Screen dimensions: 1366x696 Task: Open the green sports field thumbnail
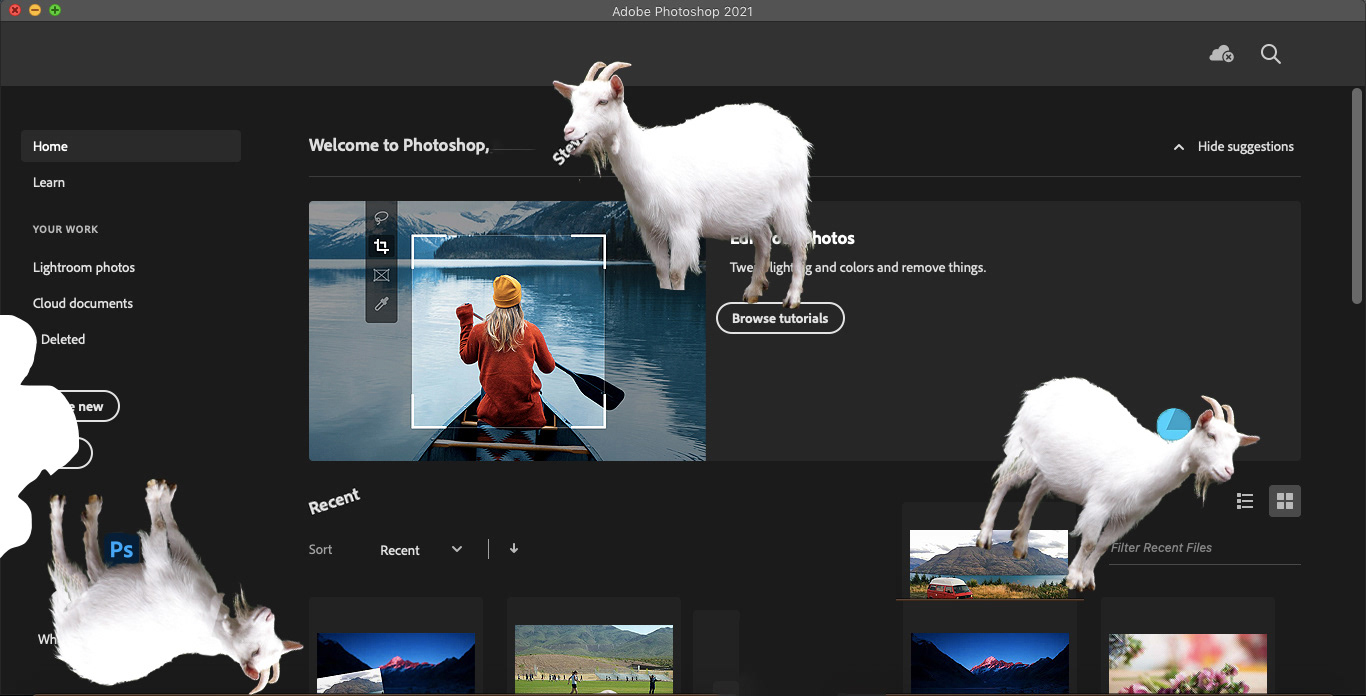click(594, 660)
